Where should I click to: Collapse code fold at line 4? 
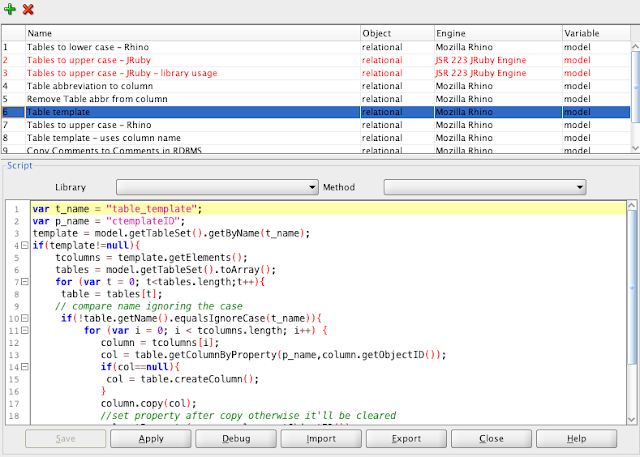click(24, 245)
